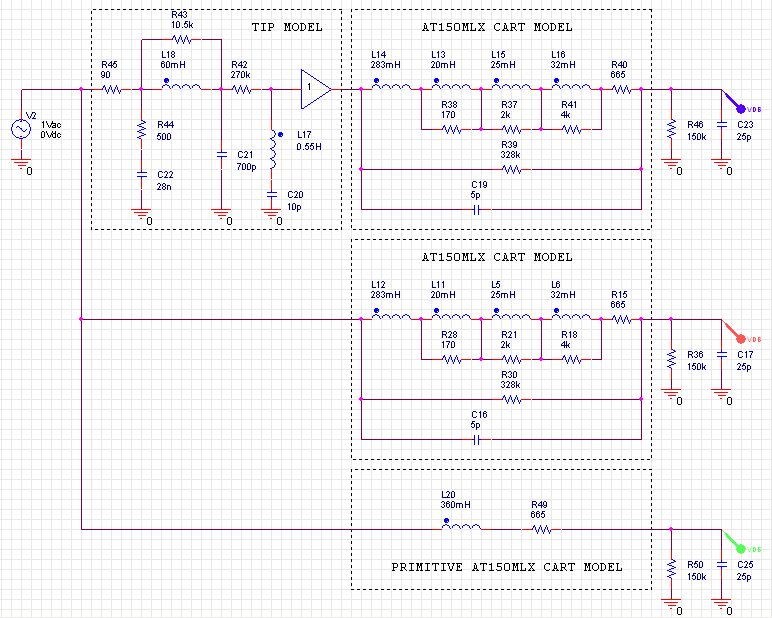
Task: Select resistor R28 170 symbol
Action: [451, 359]
